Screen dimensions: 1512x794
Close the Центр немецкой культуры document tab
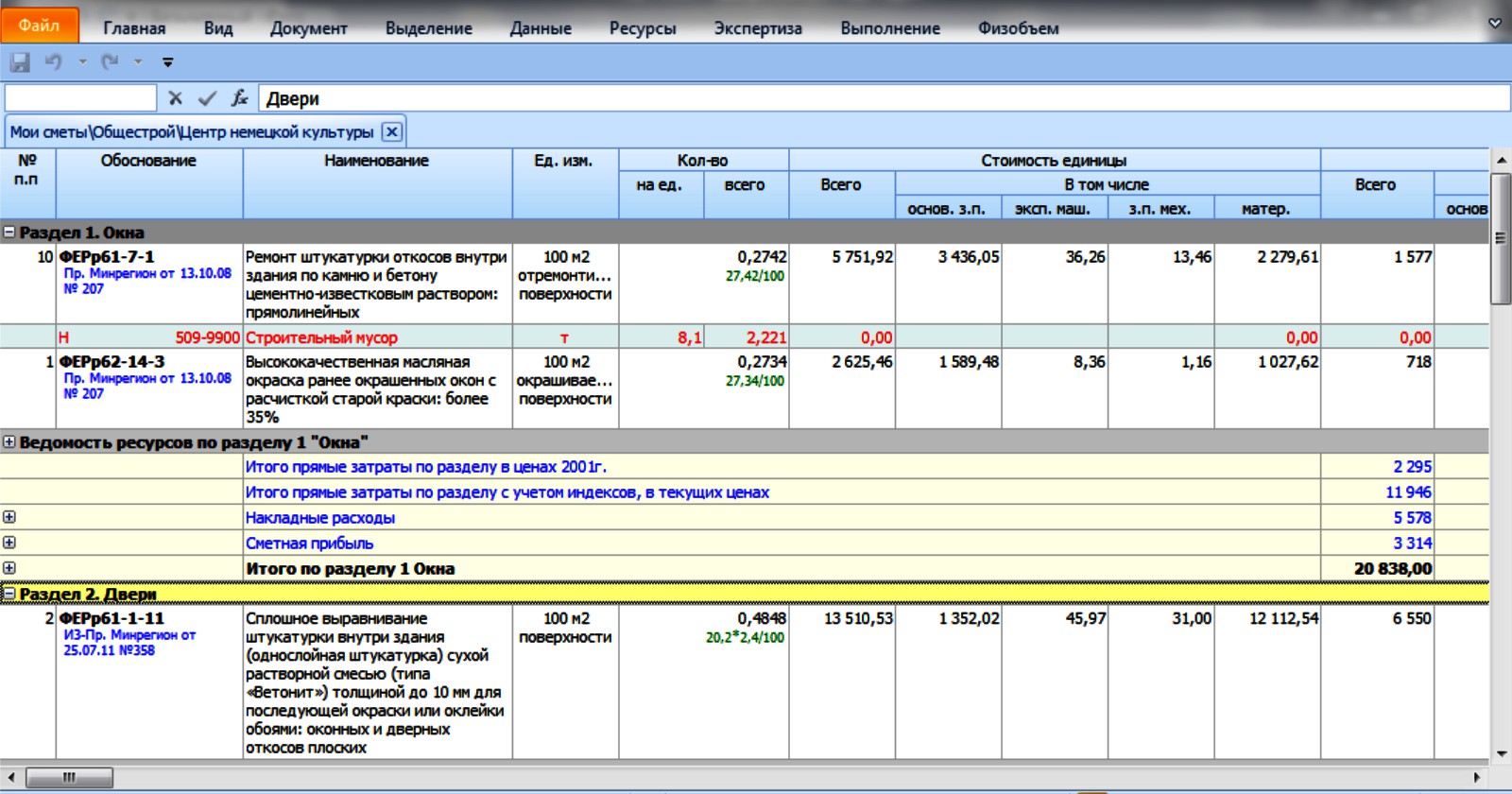[x=392, y=132]
